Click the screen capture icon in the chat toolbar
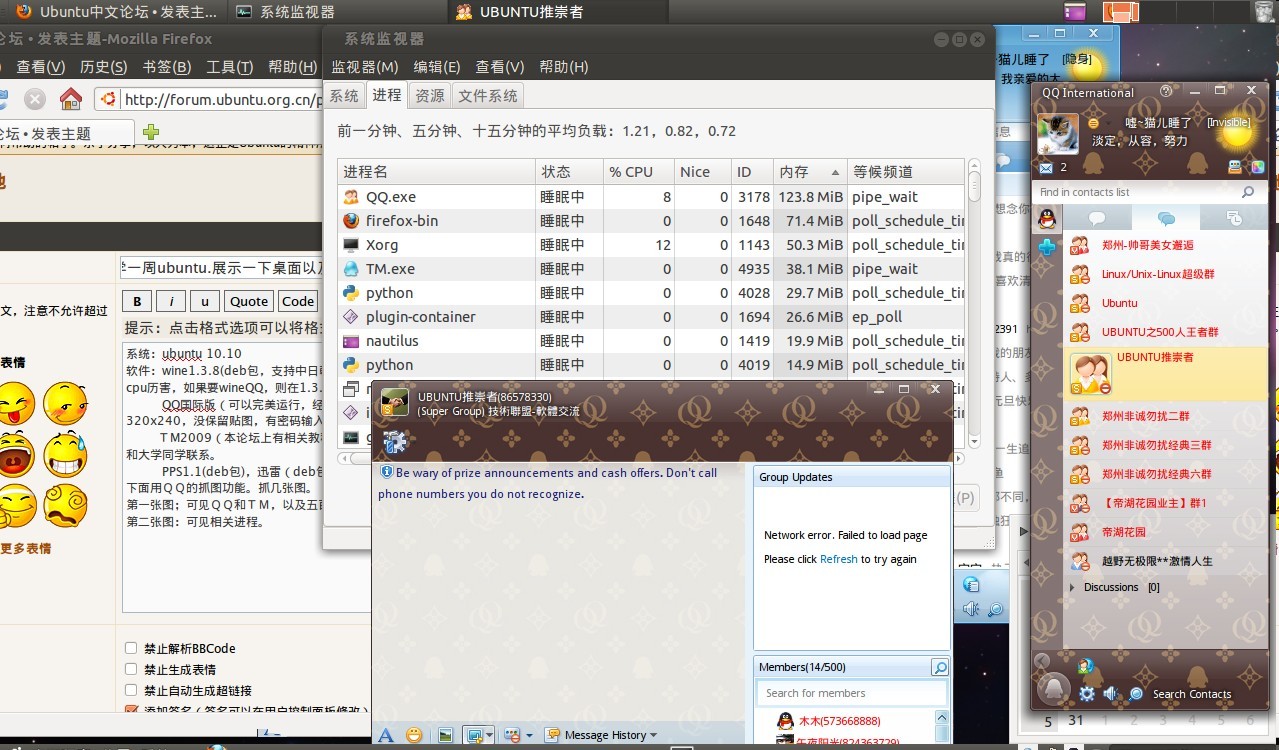 (474, 735)
